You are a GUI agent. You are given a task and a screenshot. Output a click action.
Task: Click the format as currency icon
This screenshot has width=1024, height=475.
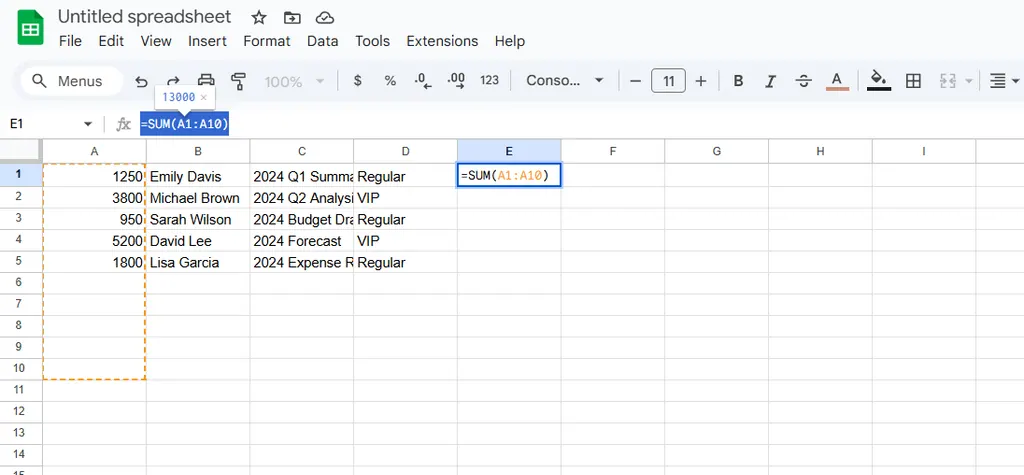click(358, 81)
